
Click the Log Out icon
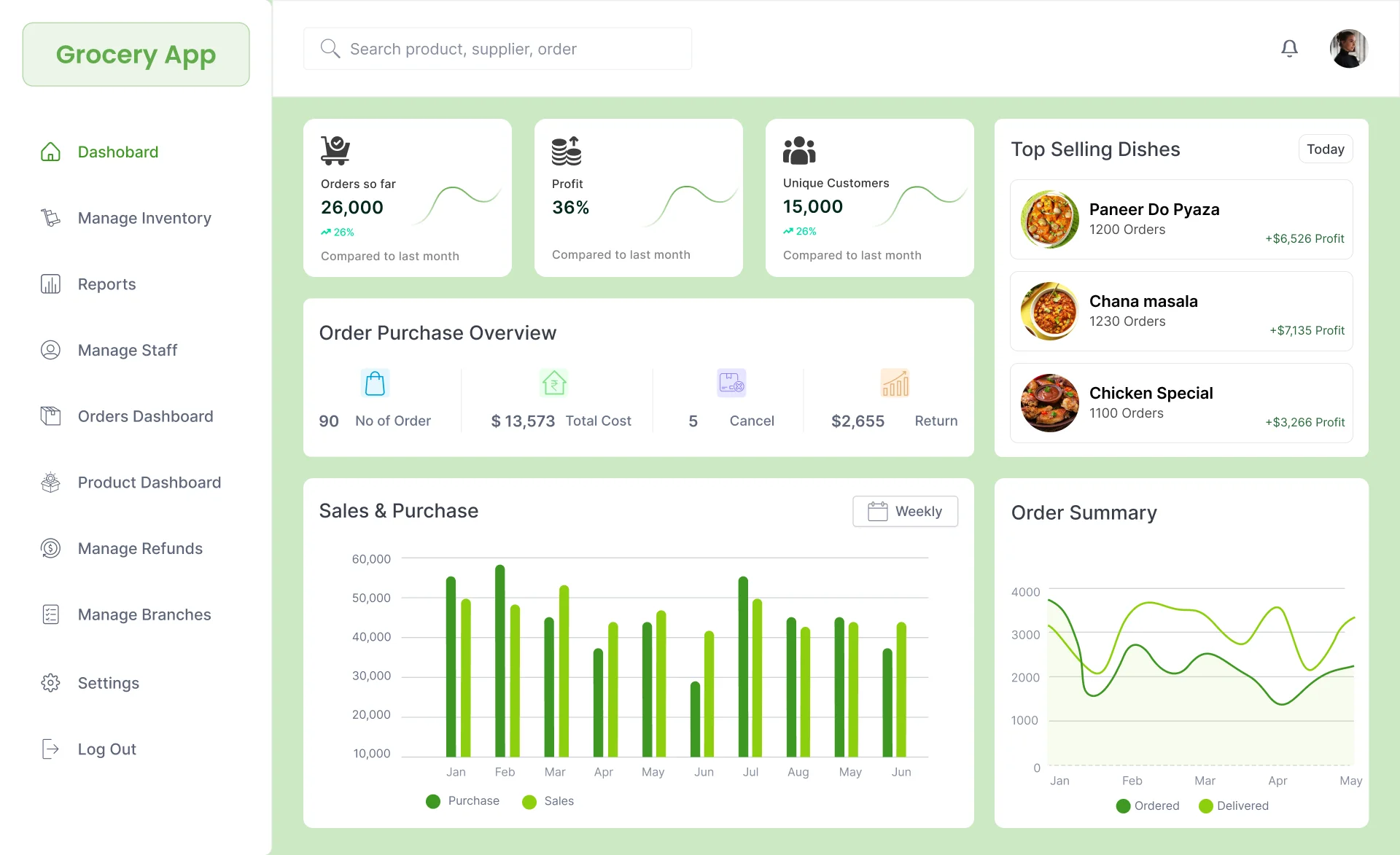pyautogui.click(x=50, y=749)
